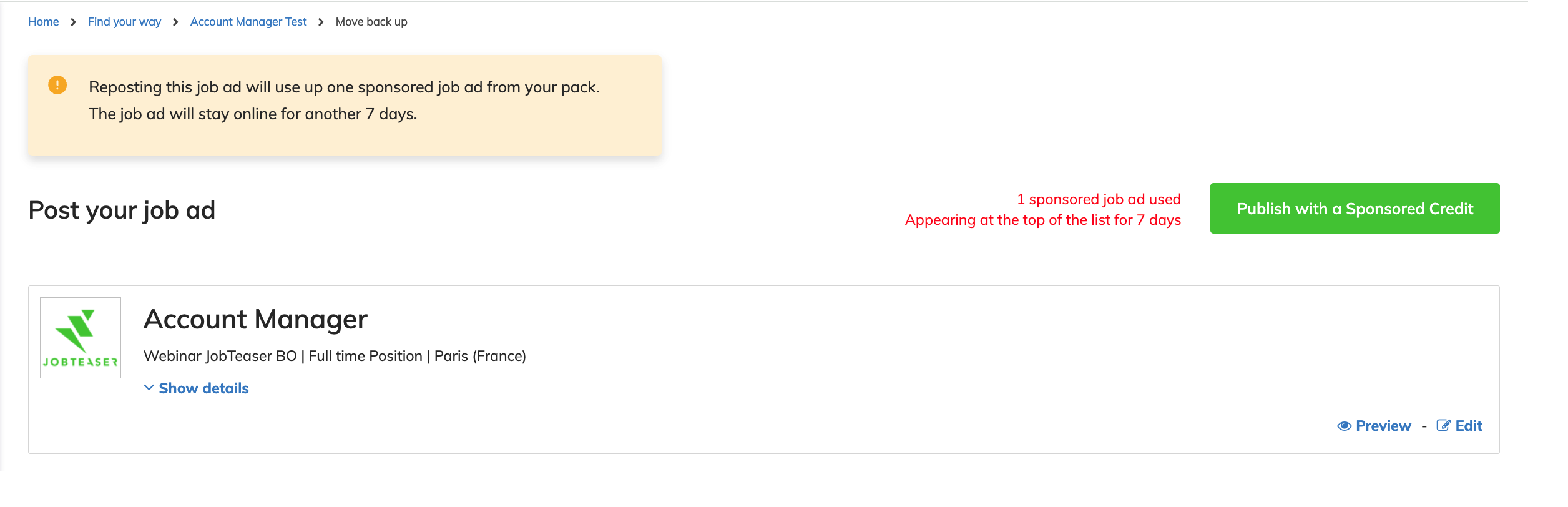Select the Move back up breadcrumb item

(371, 22)
